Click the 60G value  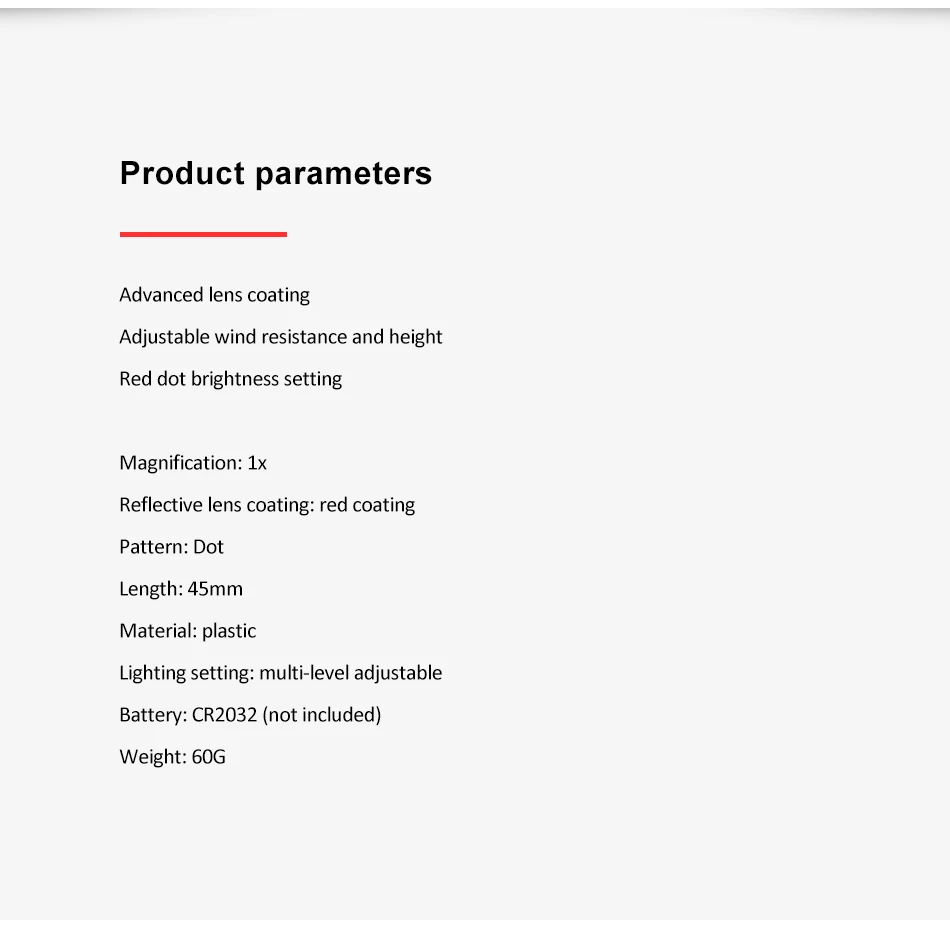(x=208, y=757)
